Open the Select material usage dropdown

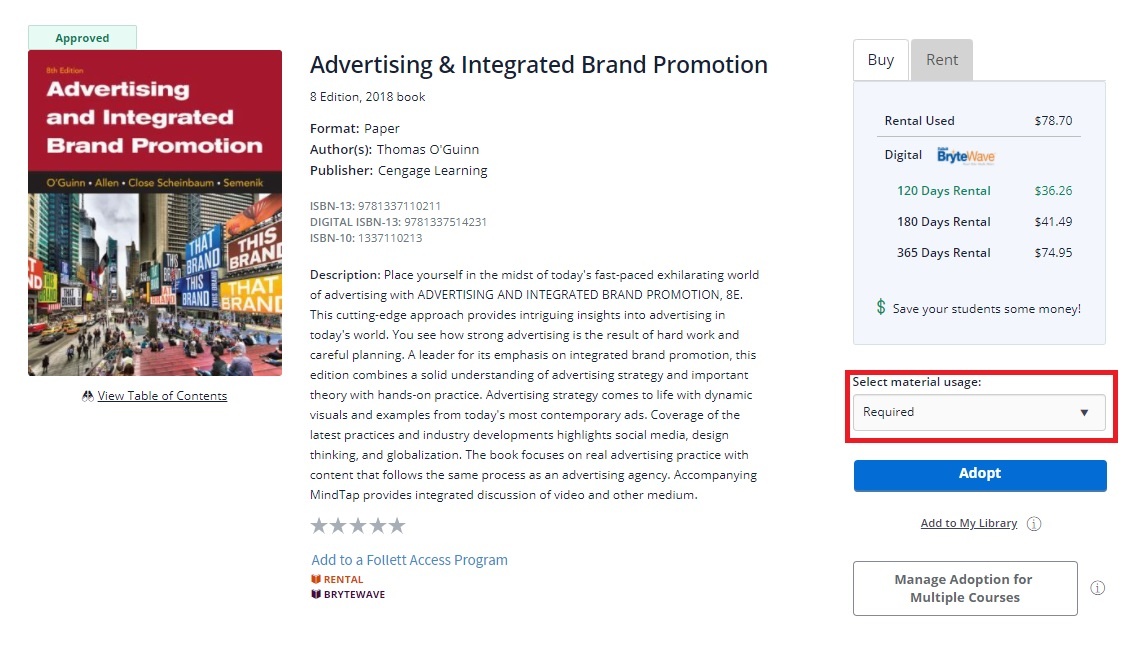pyautogui.click(x=979, y=412)
